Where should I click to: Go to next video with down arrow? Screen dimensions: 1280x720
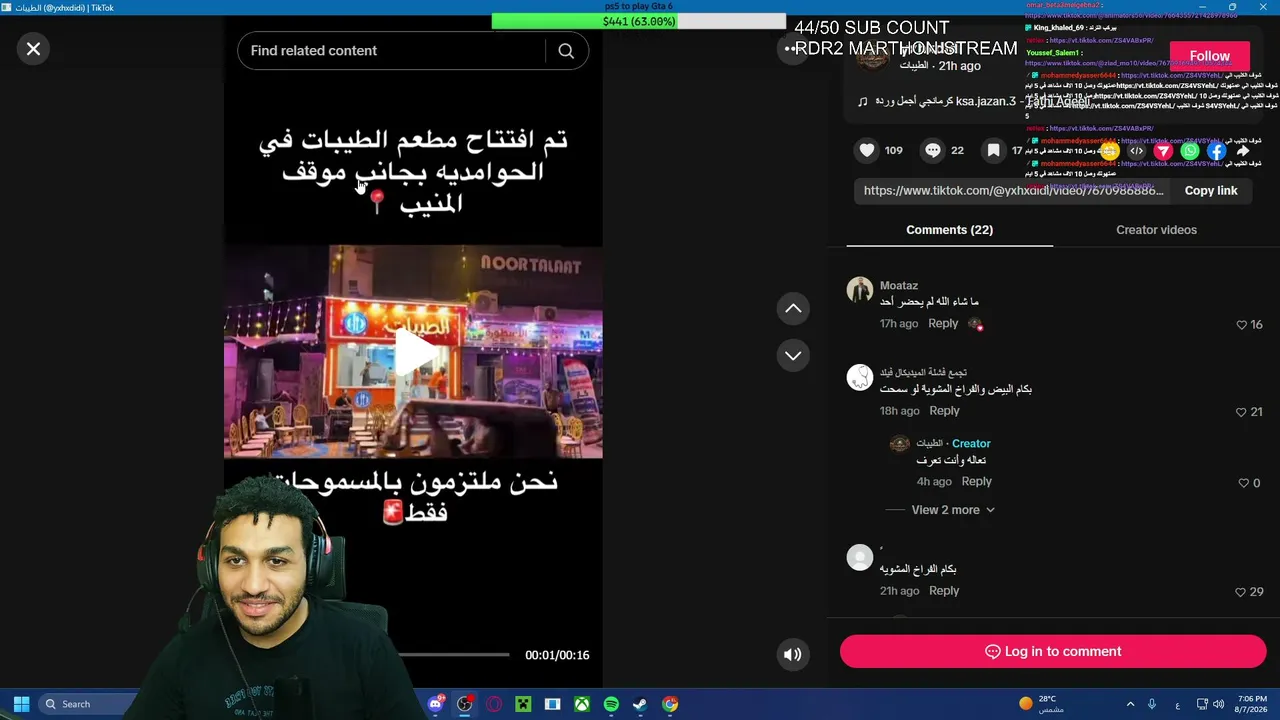[793, 356]
